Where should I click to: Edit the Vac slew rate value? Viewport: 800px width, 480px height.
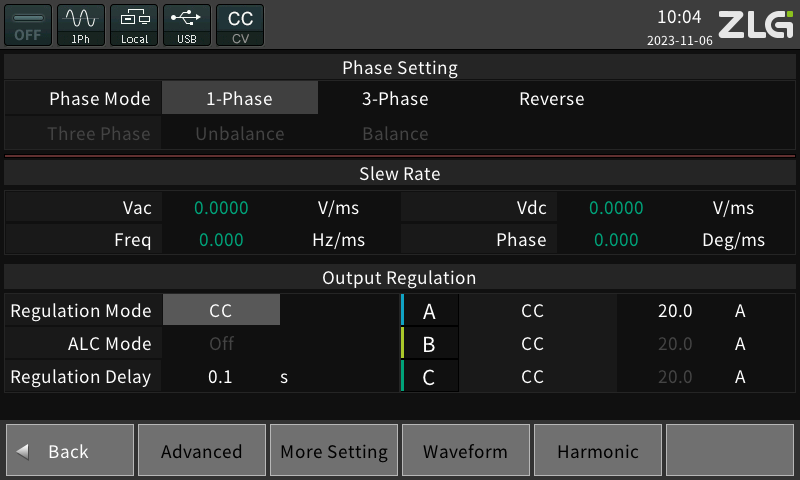tap(221, 208)
